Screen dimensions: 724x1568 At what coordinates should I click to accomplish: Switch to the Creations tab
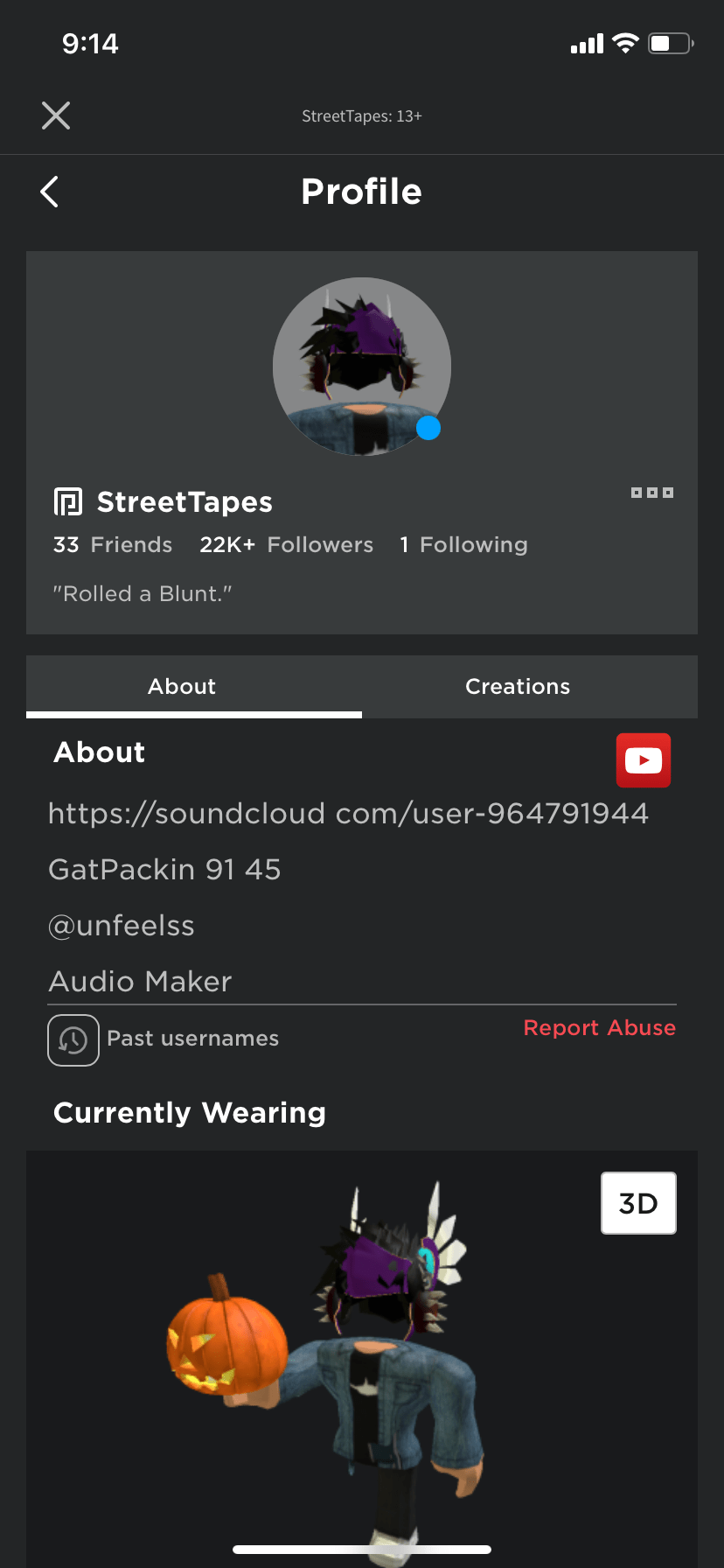[518, 686]
